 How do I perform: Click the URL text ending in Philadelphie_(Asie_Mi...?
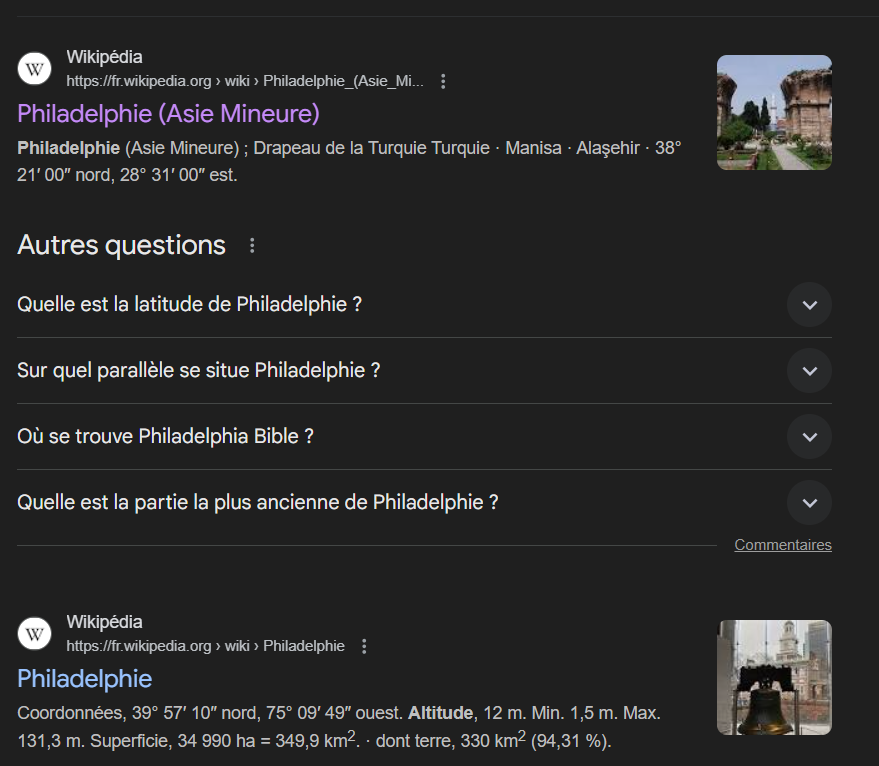[245, 81]
